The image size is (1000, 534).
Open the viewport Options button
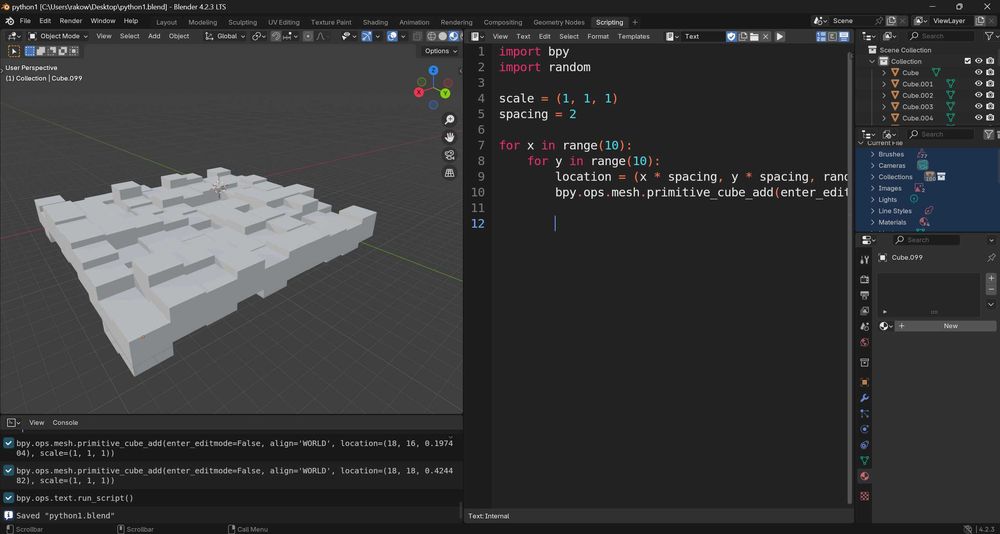441,51
